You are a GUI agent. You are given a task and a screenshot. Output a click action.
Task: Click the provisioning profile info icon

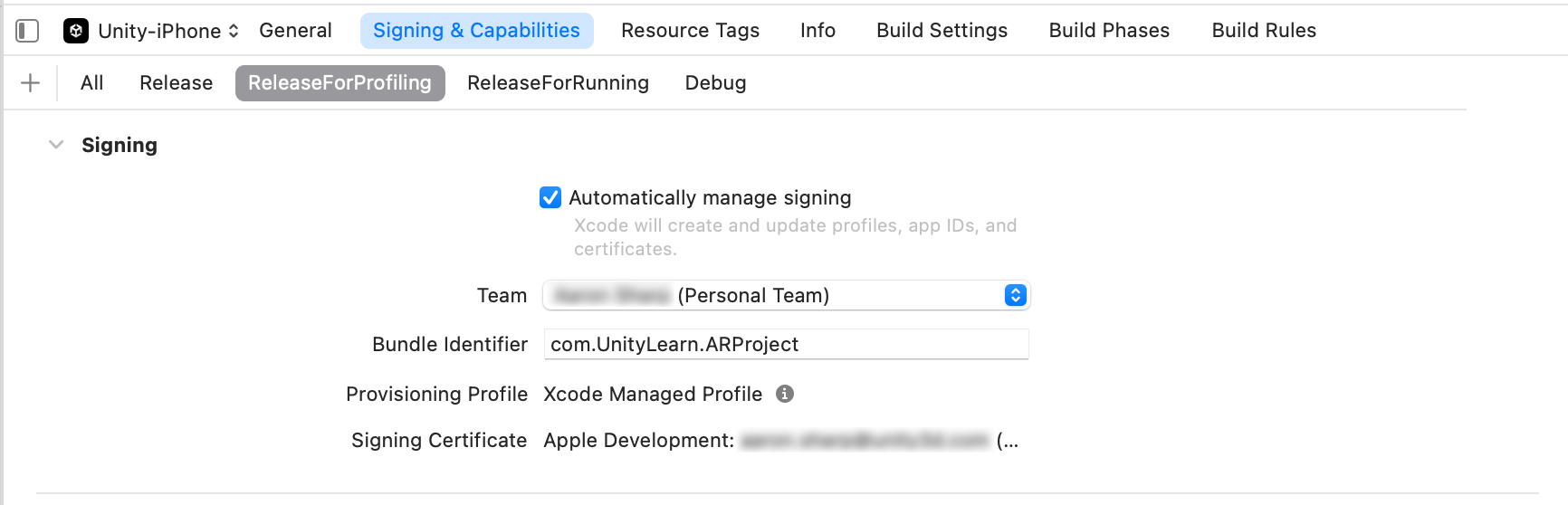tap(785, 394)
